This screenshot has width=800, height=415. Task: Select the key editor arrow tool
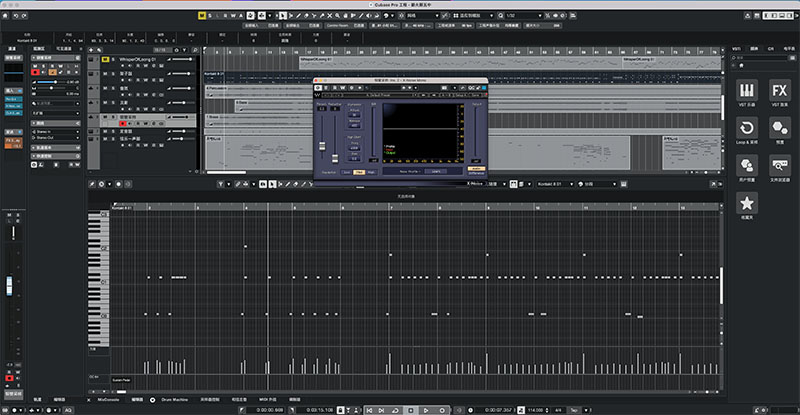click(272, 184)
